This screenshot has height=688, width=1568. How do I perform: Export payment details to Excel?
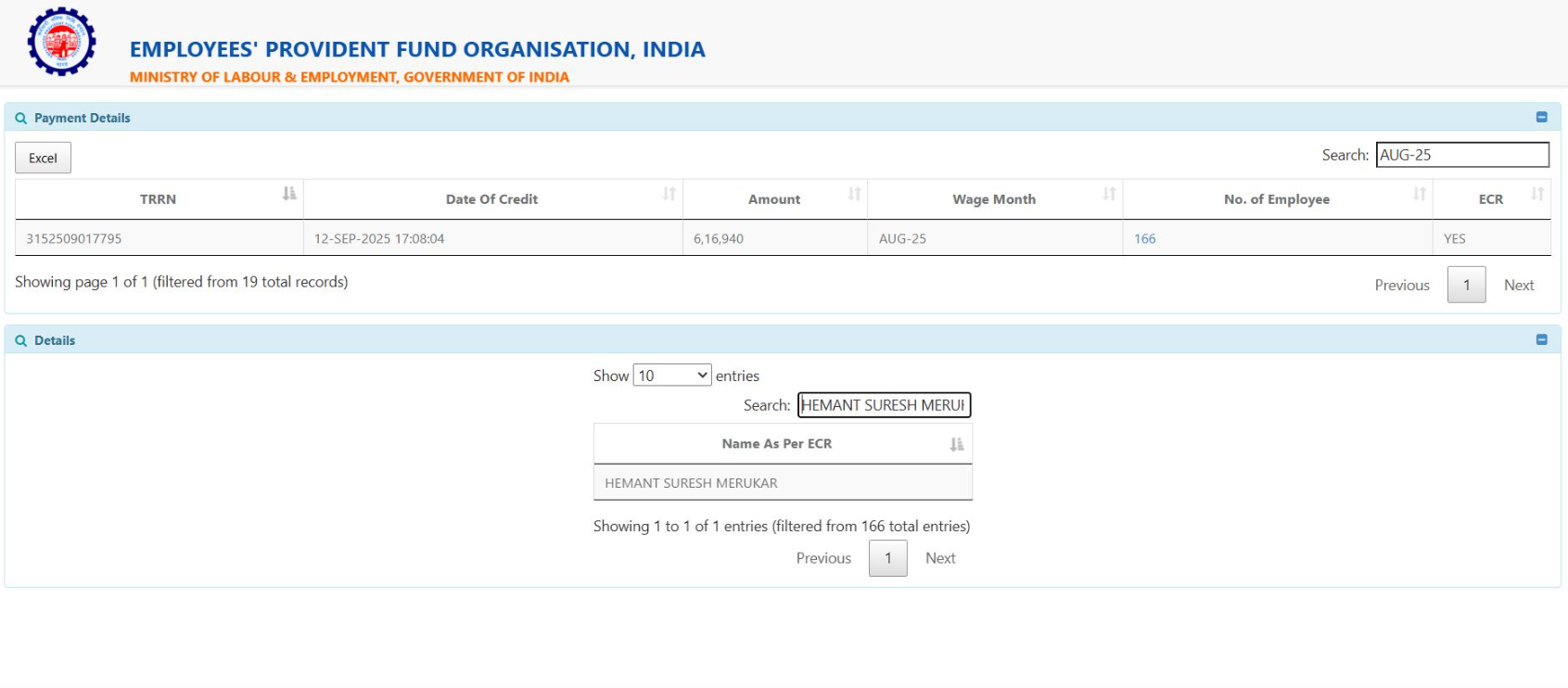(43, 158)
